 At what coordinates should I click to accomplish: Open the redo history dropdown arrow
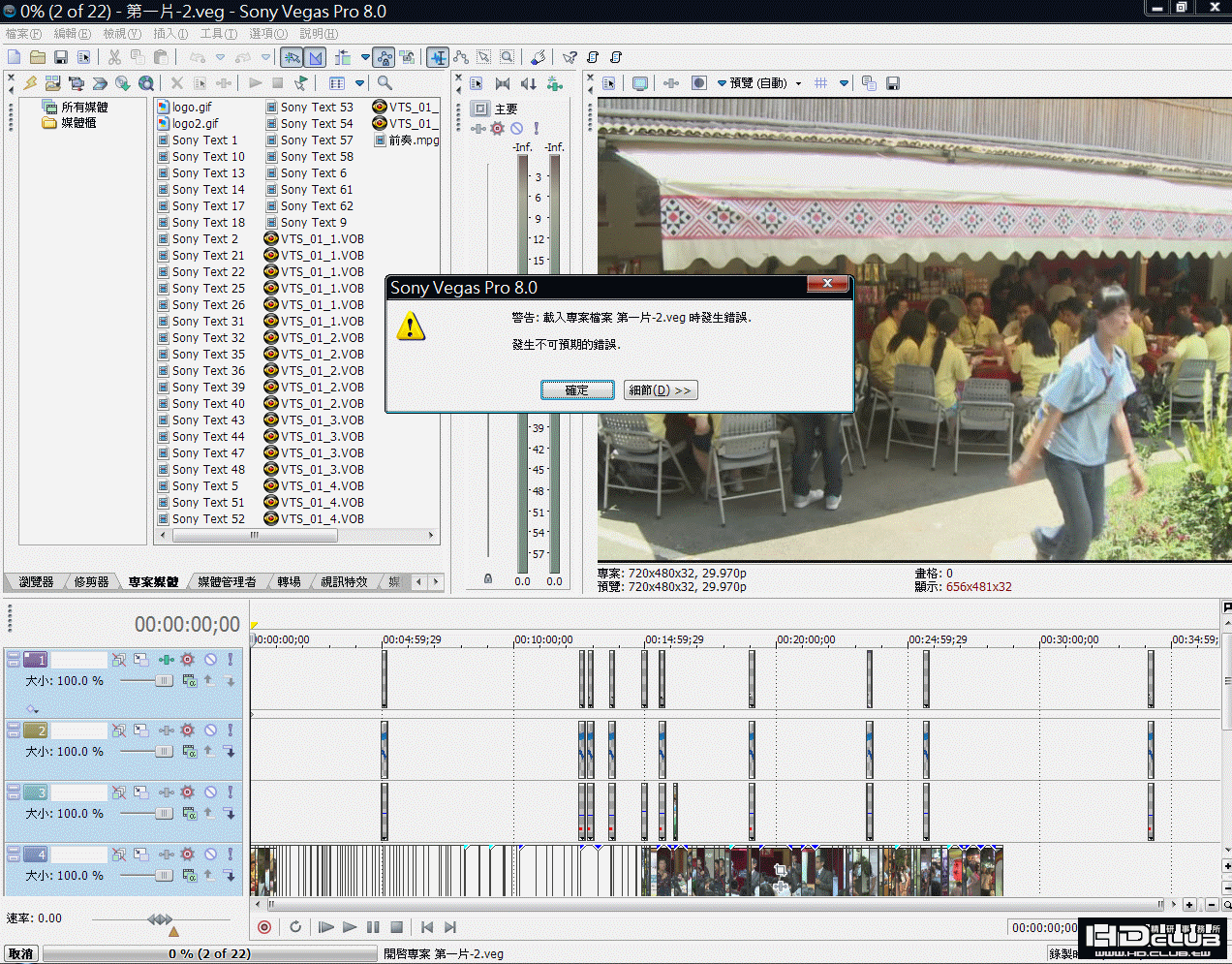pyautogui.click(x=266, y=58)
